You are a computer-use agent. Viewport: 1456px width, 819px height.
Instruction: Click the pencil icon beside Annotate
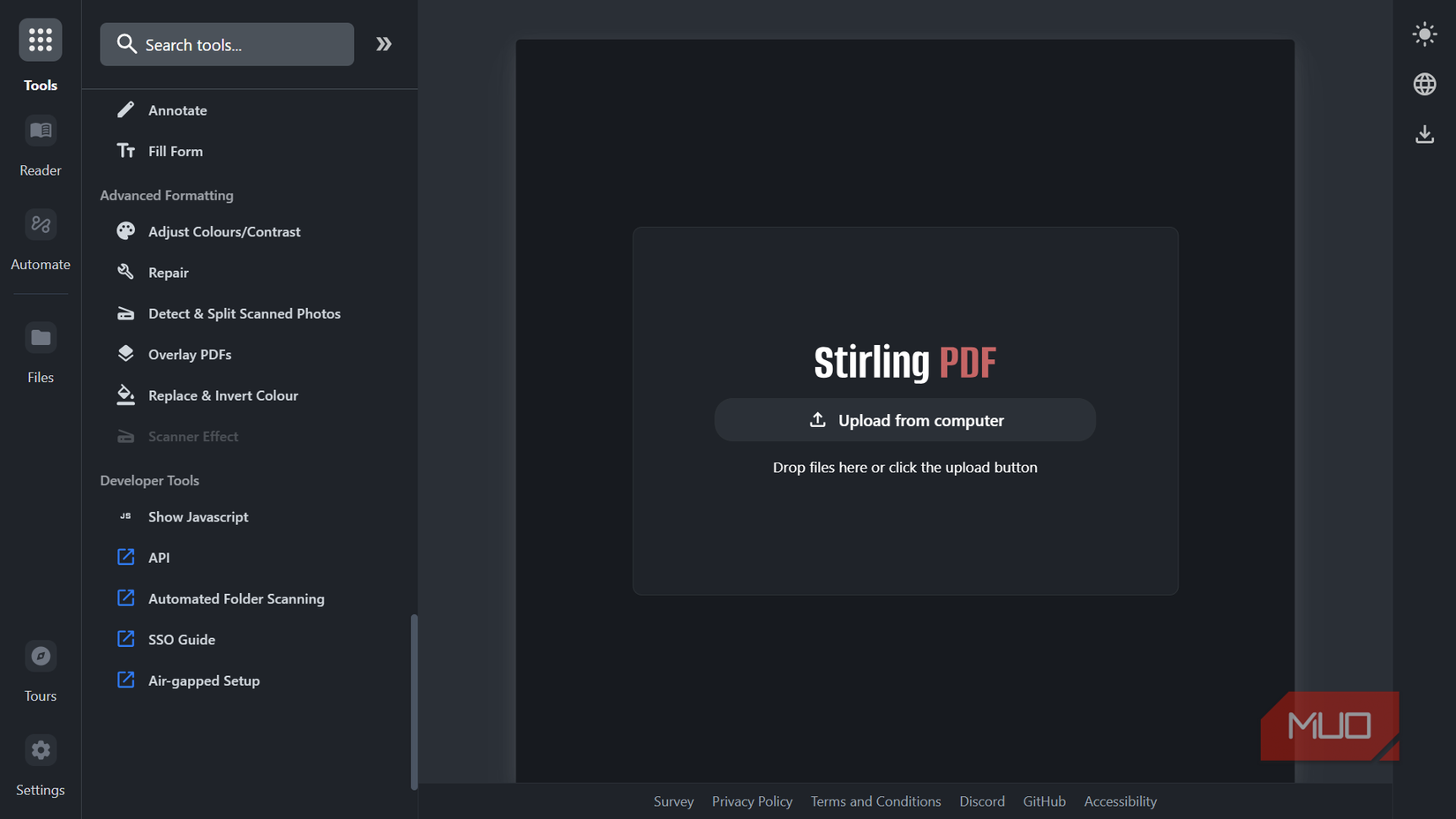pyautogui.click(x=125, y=109)
